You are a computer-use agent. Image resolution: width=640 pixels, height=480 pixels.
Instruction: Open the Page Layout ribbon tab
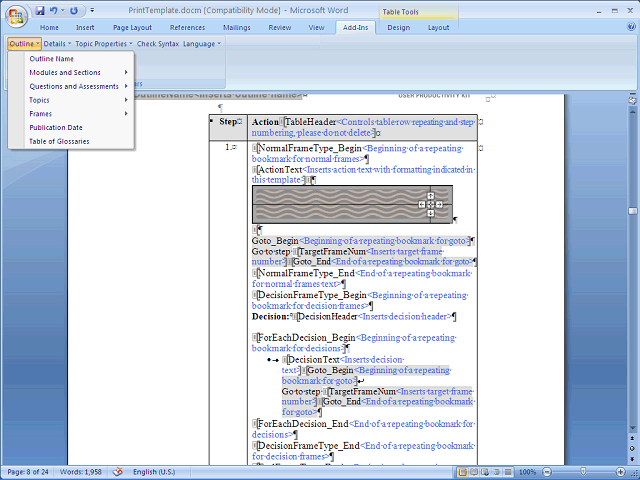click(x=133, y=28)
